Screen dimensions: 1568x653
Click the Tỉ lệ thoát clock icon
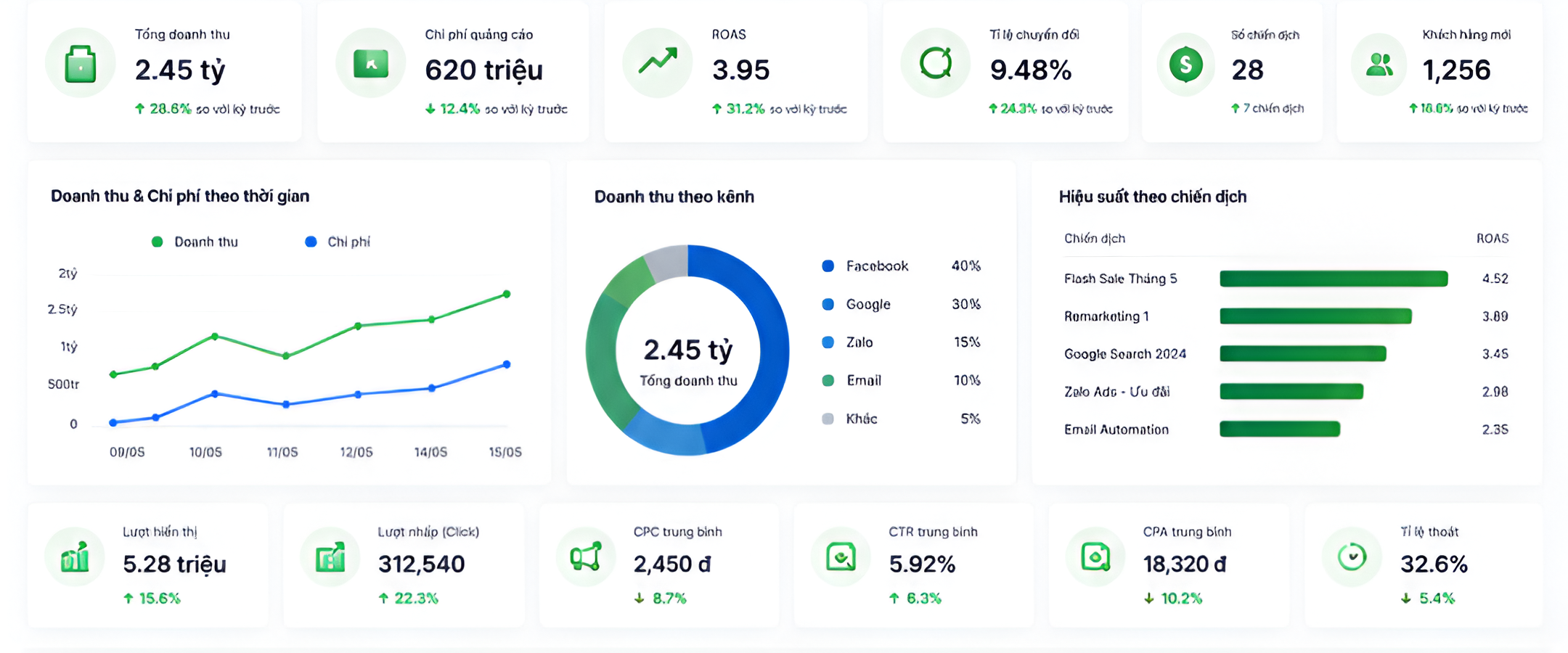(x=1352, y=557)
